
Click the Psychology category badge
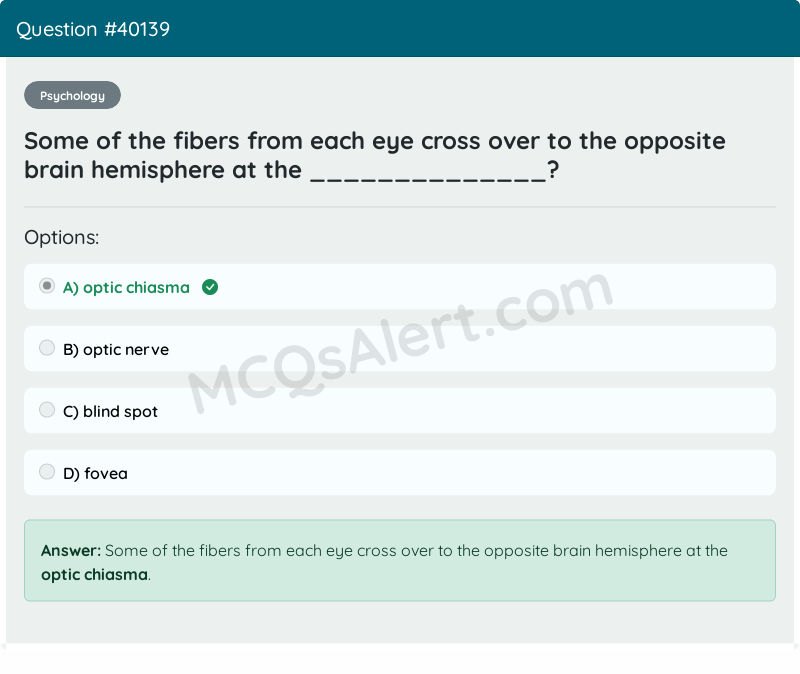click(x=72, y=95)
